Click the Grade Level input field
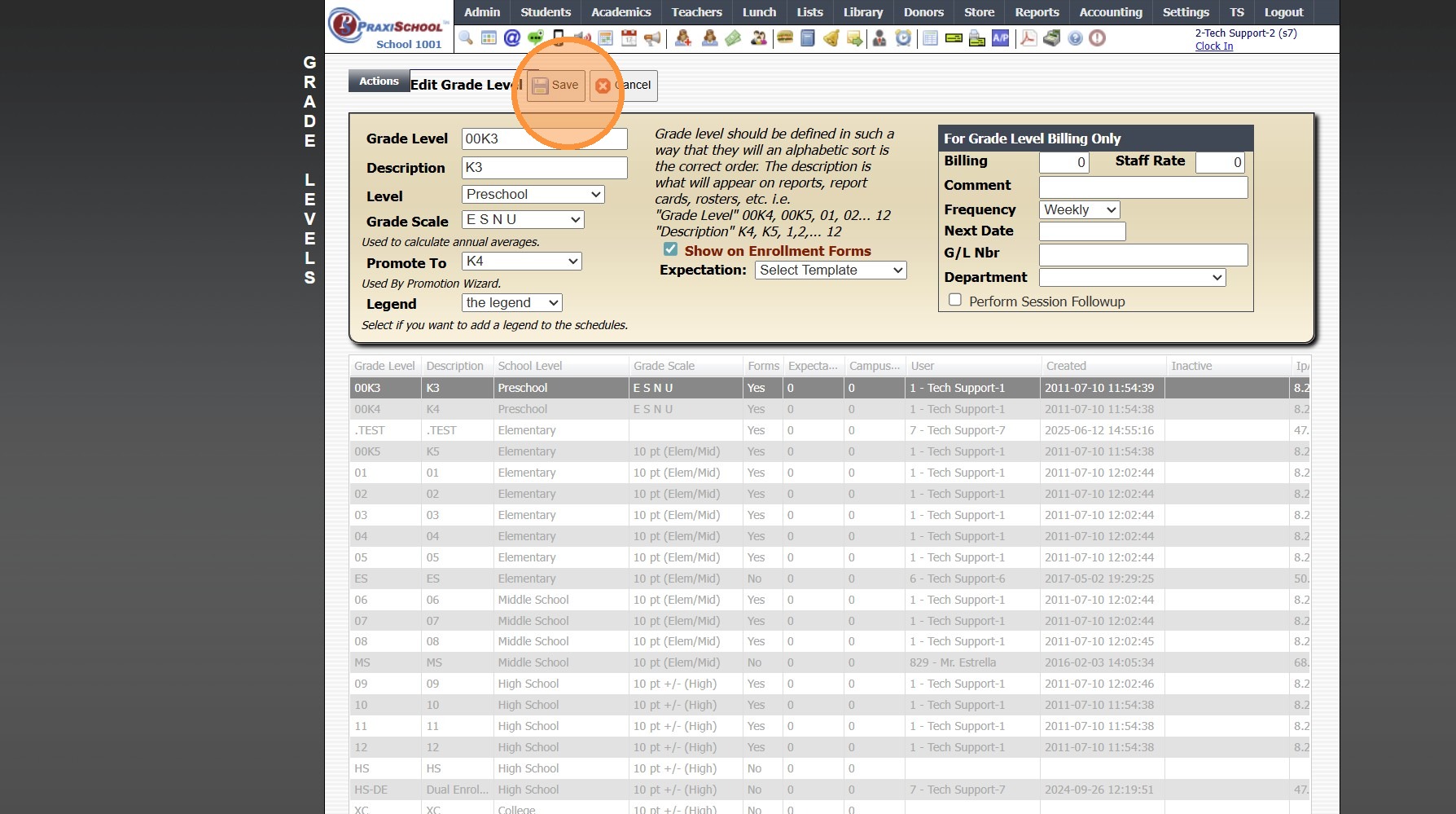Screen dimensions: 1456x814 tap(545, 139)
